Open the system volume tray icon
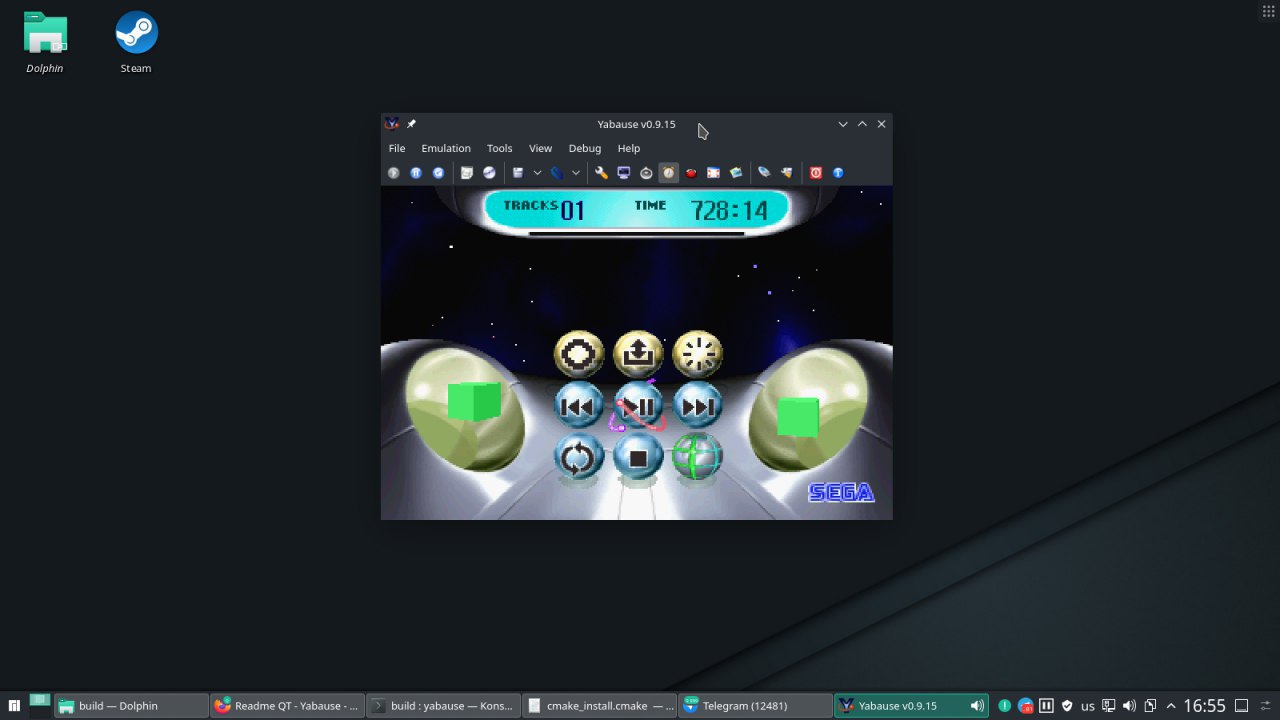 tap(1129, 706)
